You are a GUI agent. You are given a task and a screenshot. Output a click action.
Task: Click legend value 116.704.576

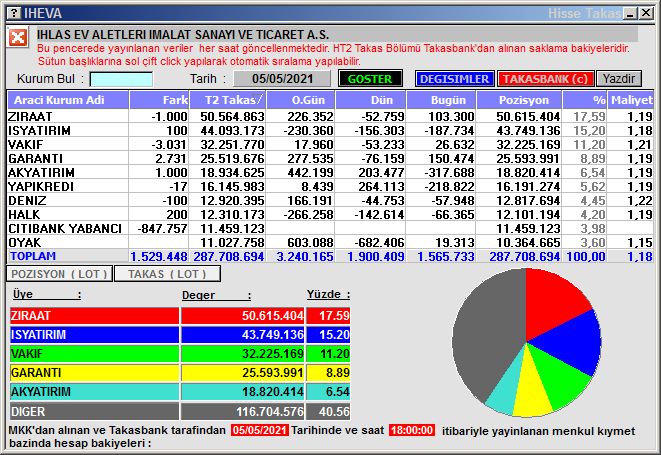(x=270, y=411)
